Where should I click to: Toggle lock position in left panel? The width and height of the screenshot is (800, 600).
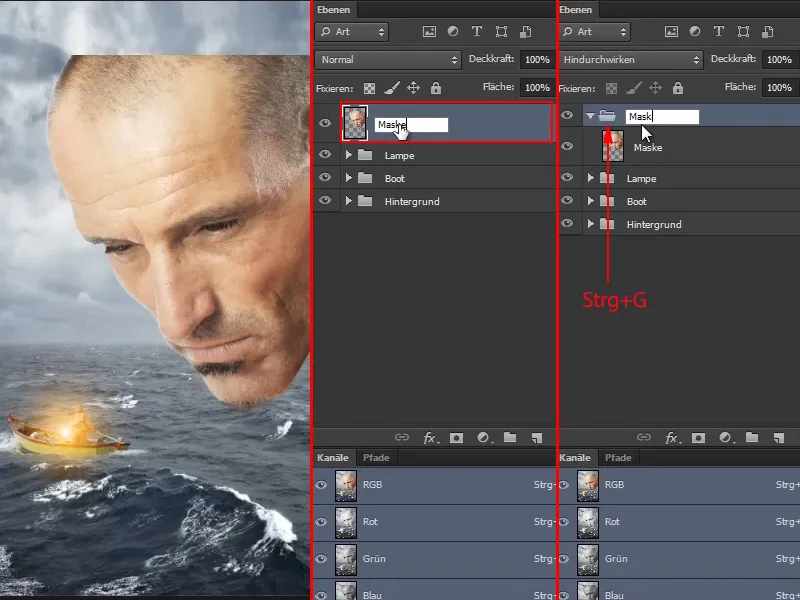click(x=413, y=88)
